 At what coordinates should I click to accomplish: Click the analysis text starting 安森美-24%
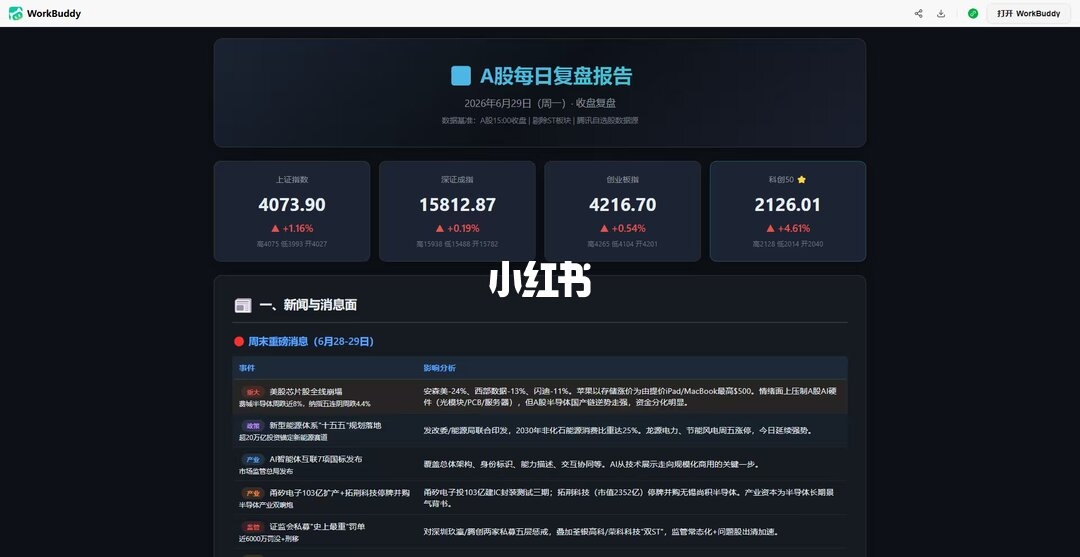tap(630, 397)
